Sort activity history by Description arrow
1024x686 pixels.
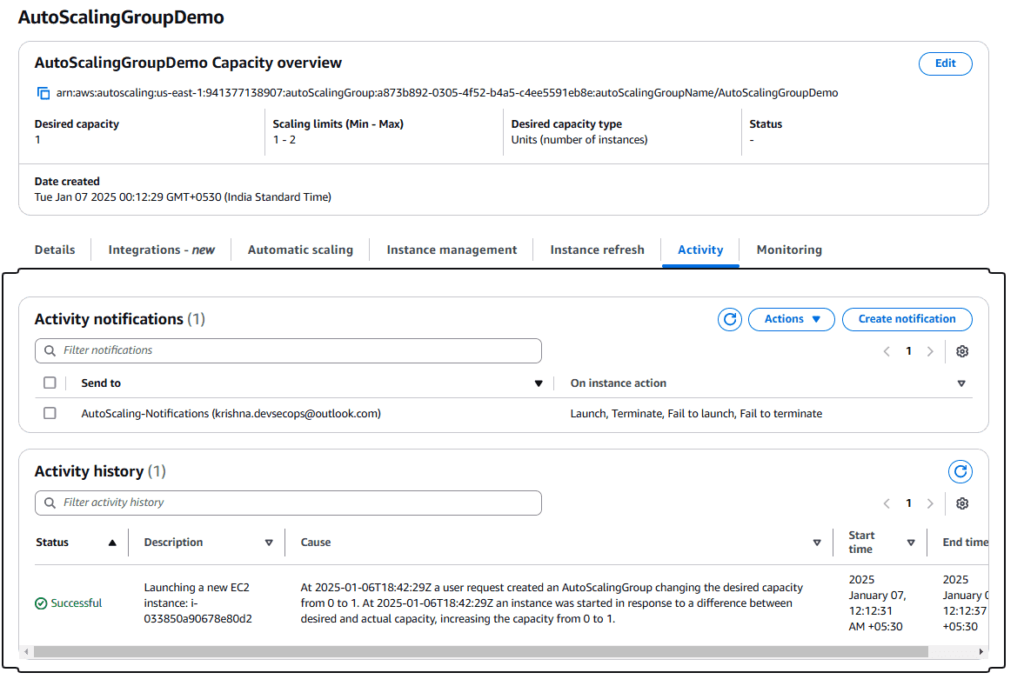(268, 543)
